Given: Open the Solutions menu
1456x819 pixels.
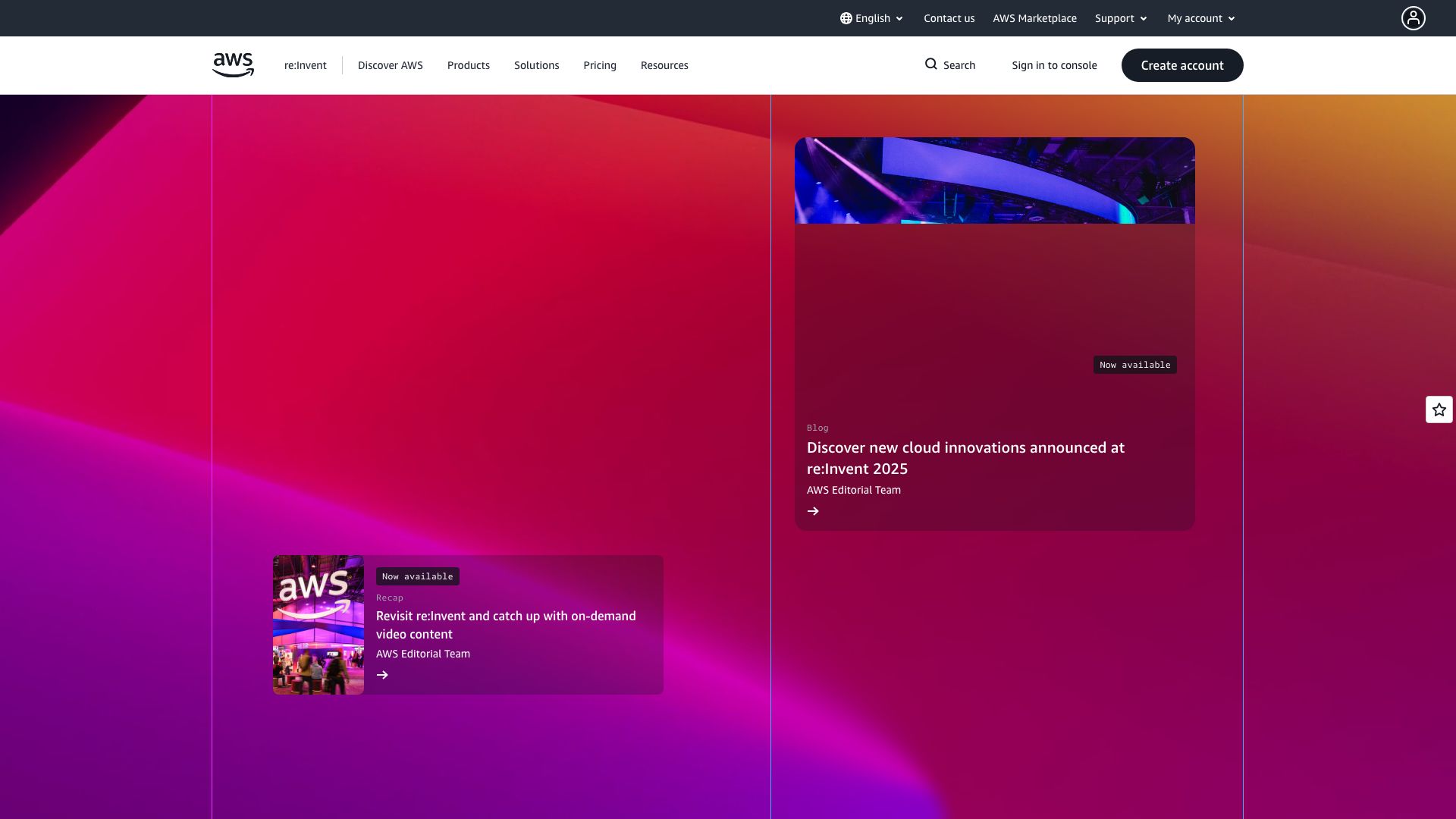Looking at the screenshot, I should (x=536, y=65).
